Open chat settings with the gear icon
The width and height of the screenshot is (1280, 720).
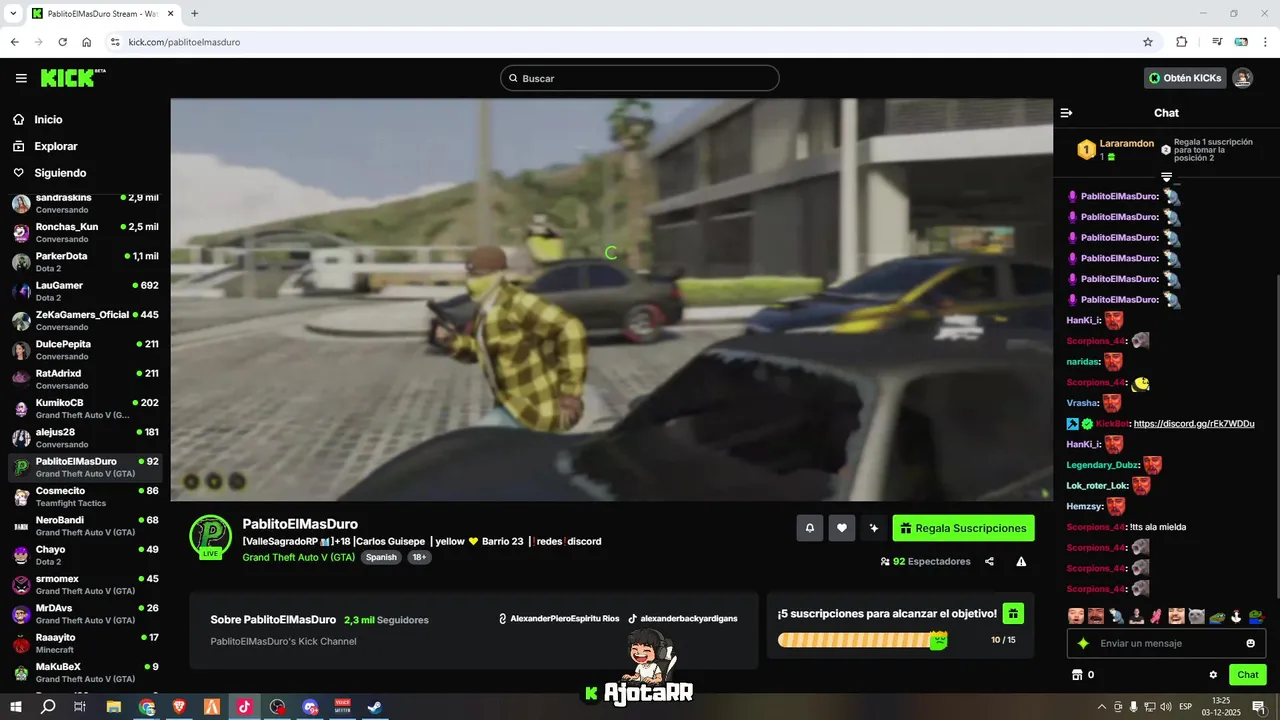click(1213, 675)
